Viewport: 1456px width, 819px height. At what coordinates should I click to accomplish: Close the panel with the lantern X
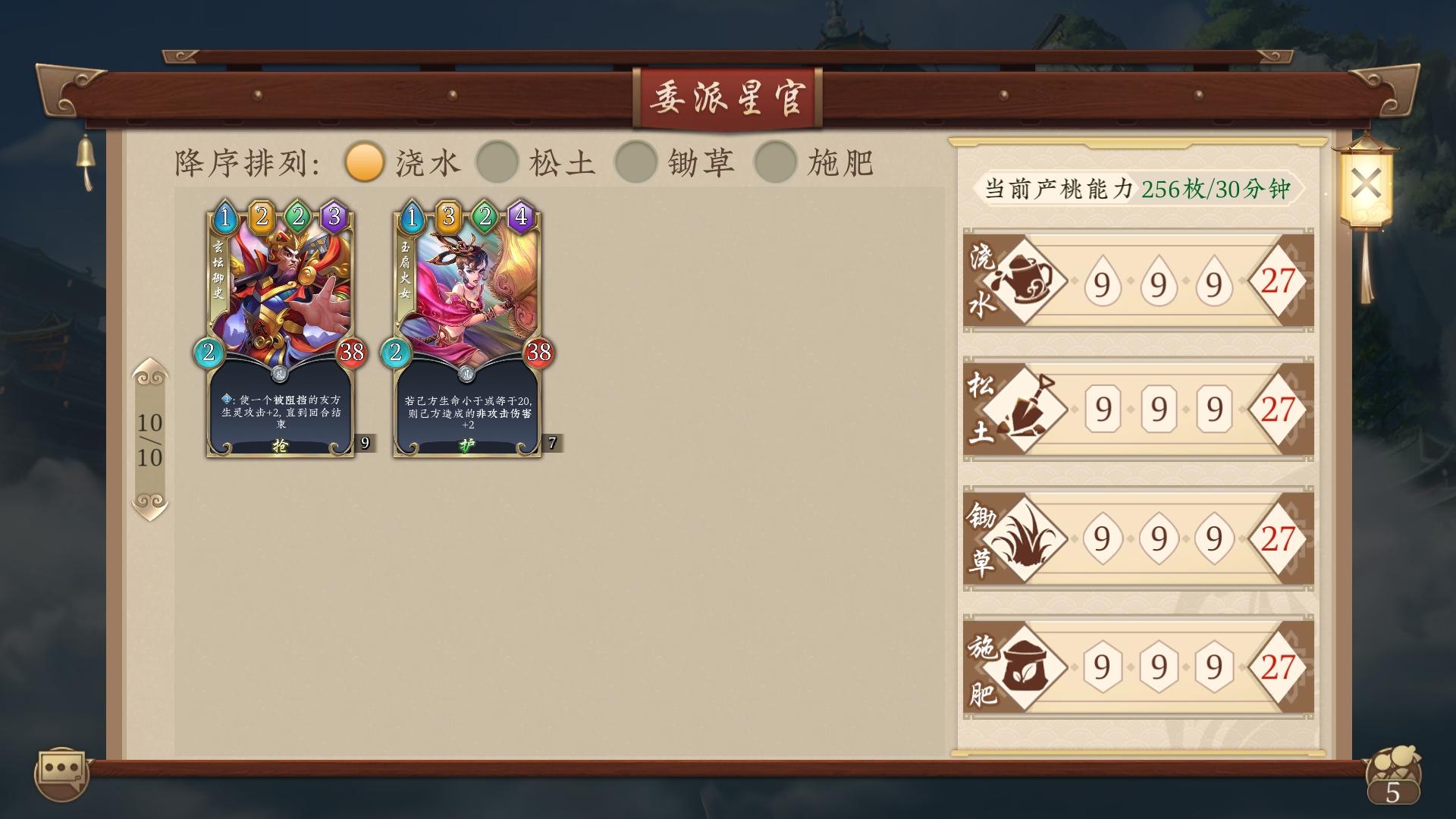(1367, 184)
